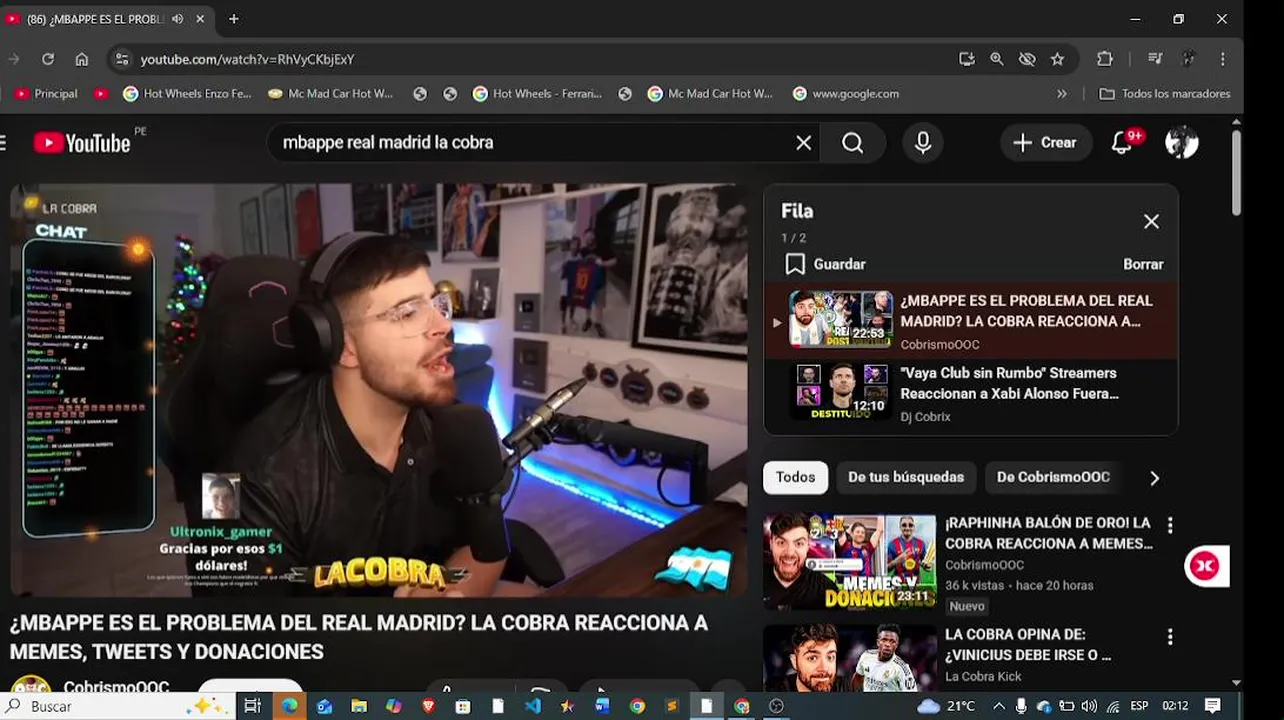Open YouTube notifications bell
The width and height of the screenshot is (1284, 720).
pyautogui.click(x=1124, y=143)
